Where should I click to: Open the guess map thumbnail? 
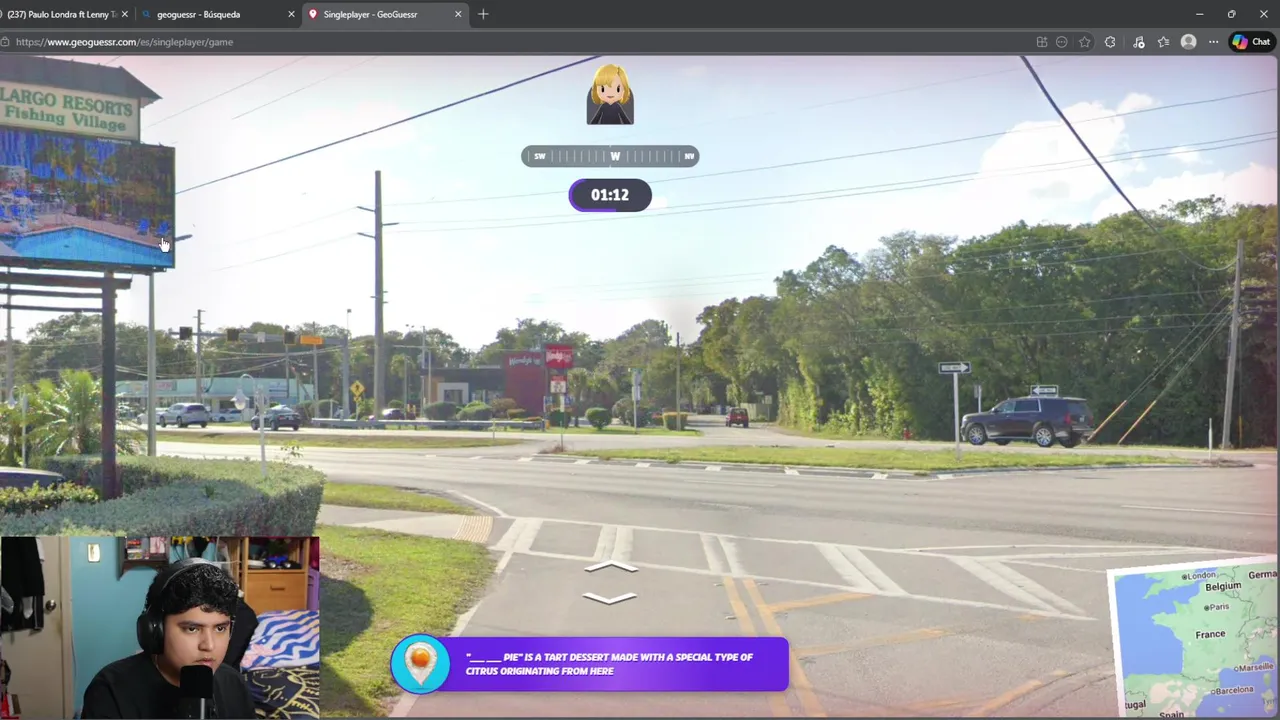click(1193, 640)
